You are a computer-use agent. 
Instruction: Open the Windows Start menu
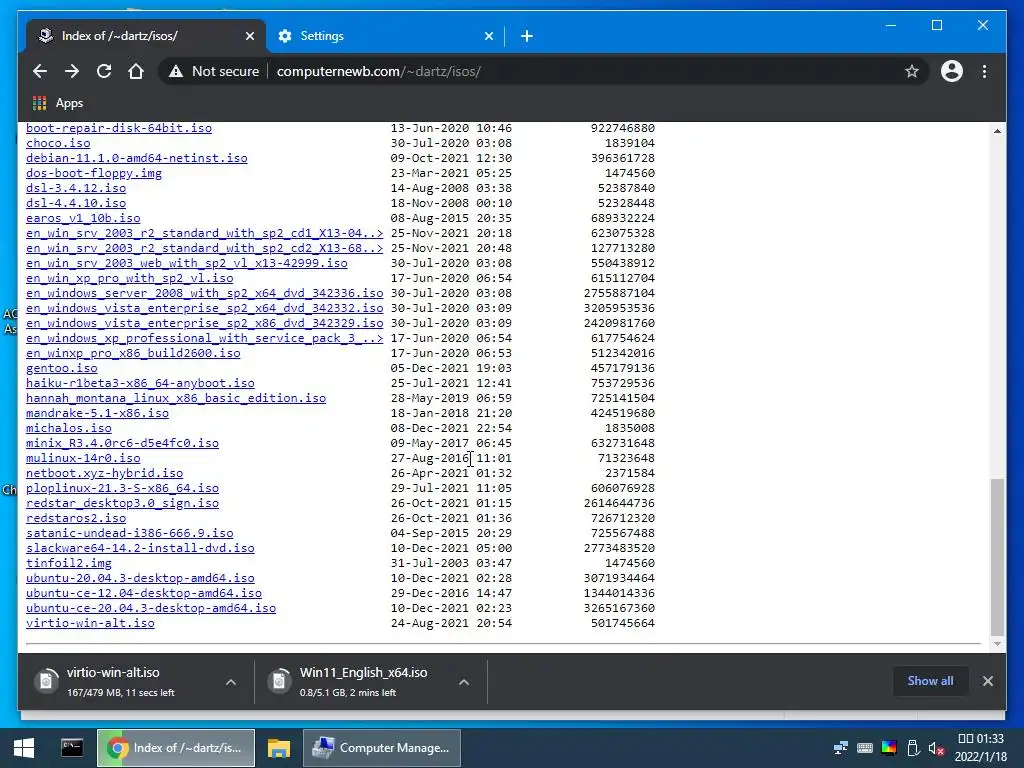[24, 748]
